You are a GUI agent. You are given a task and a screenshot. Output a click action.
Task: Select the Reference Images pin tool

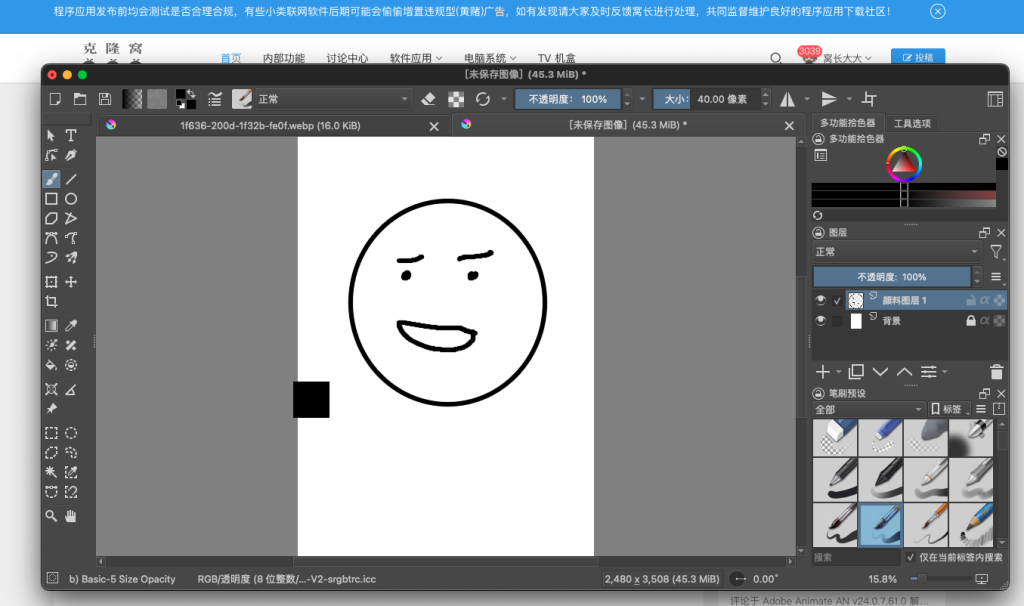tap(52, 409)
